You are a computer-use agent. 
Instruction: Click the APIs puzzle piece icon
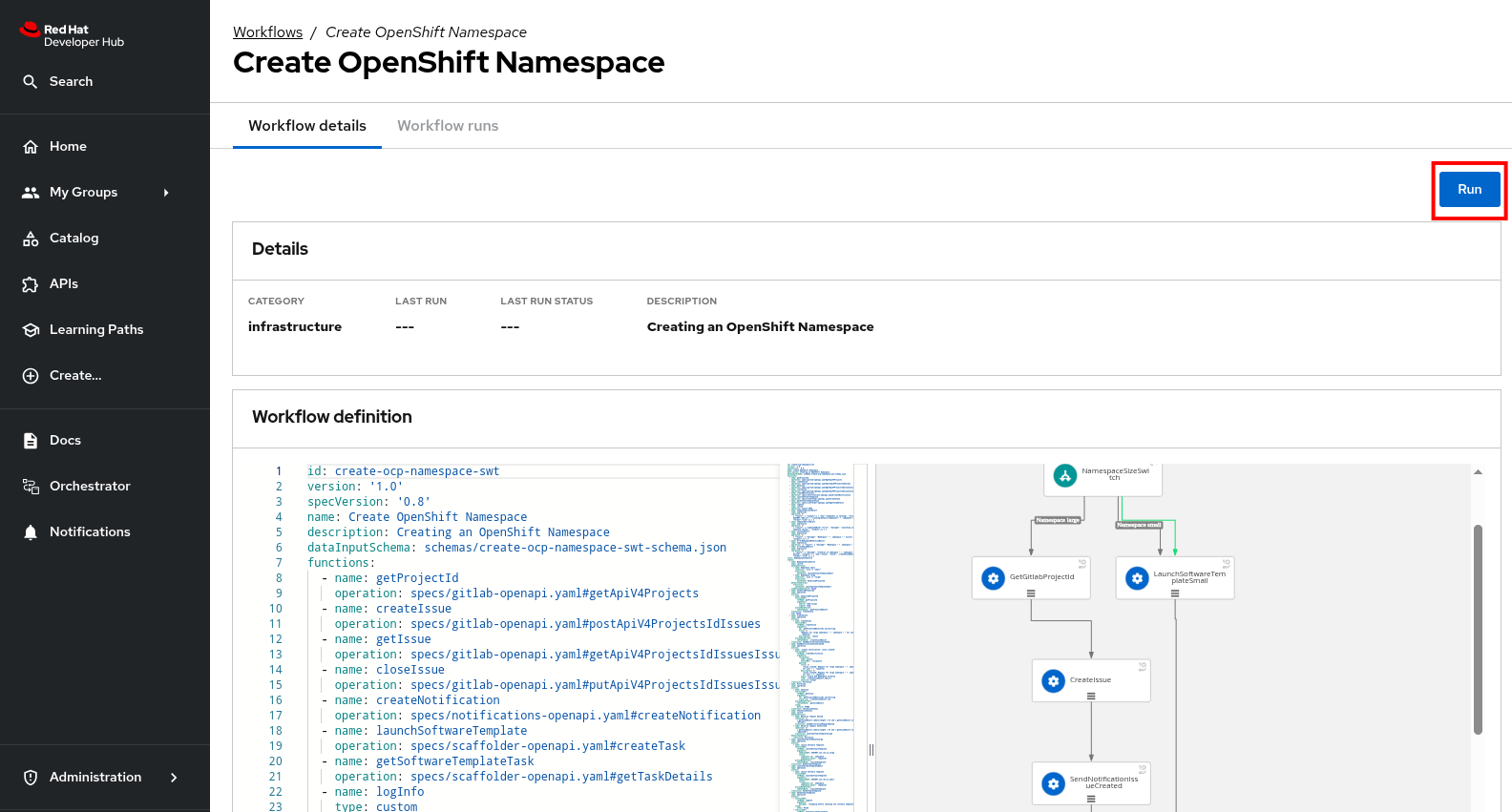[31, 284]
